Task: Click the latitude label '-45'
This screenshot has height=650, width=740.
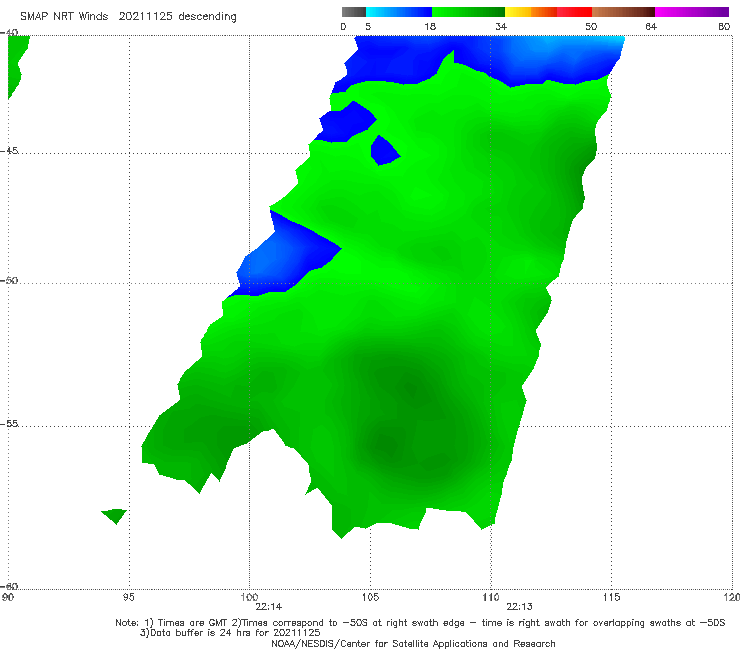Action: (9, 151)
